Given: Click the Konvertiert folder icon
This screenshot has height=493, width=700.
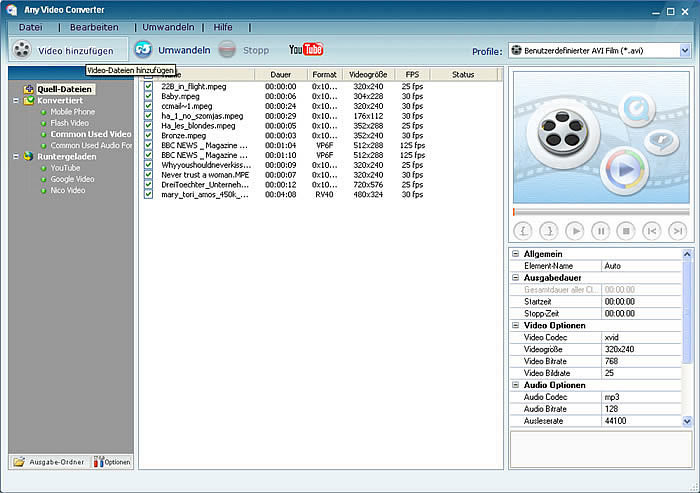Looking at the screenshot, I should pyautogui.click(x=29, y=100).
